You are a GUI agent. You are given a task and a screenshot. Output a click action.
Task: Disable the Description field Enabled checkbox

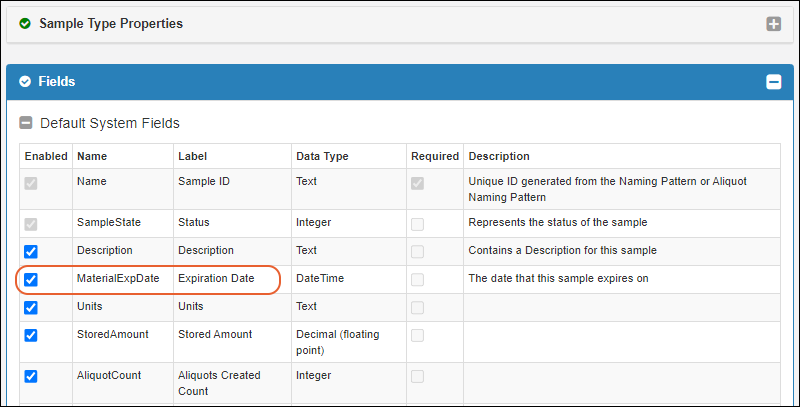[31, 251]
